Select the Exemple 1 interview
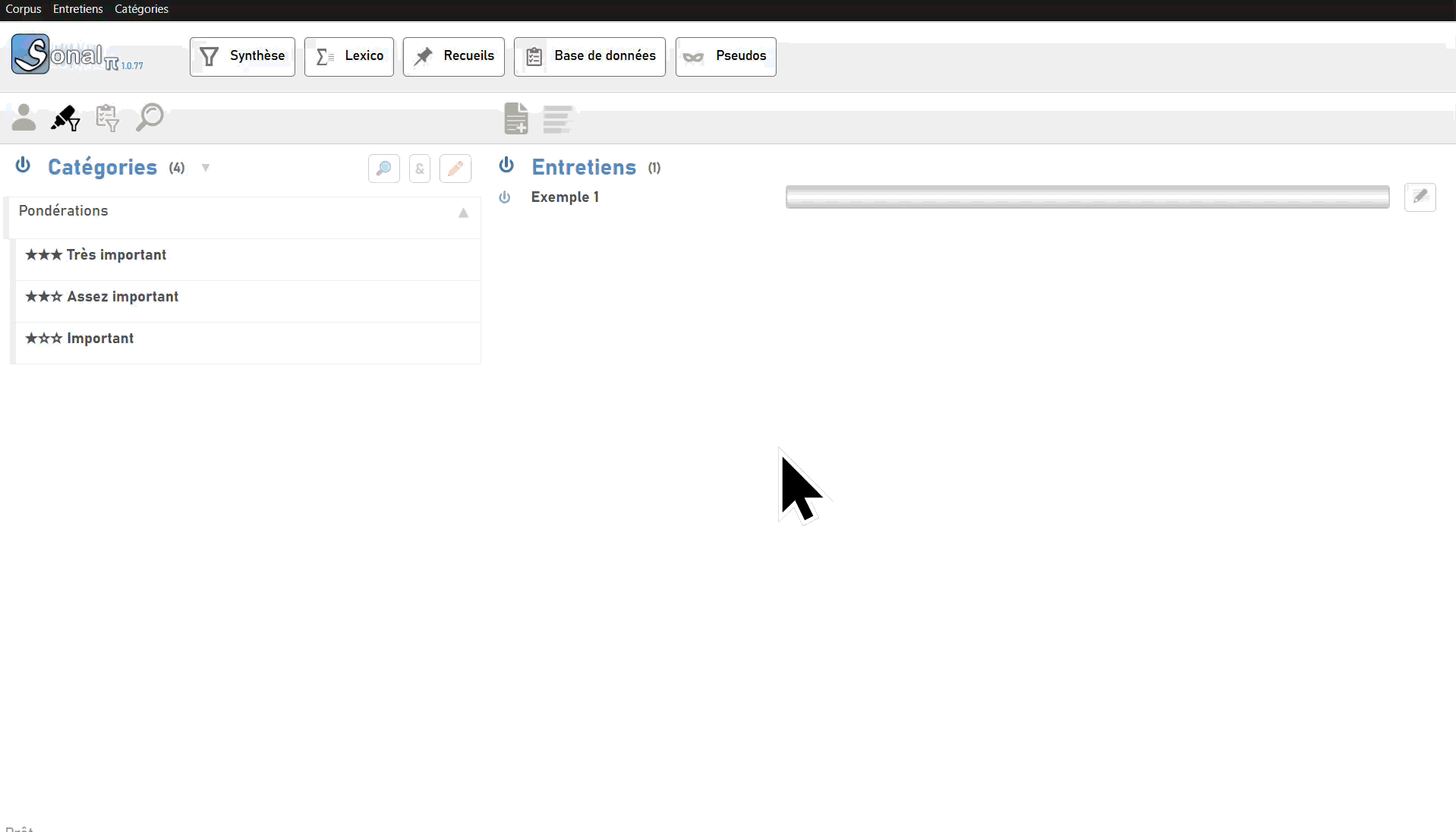 [565, 197]
